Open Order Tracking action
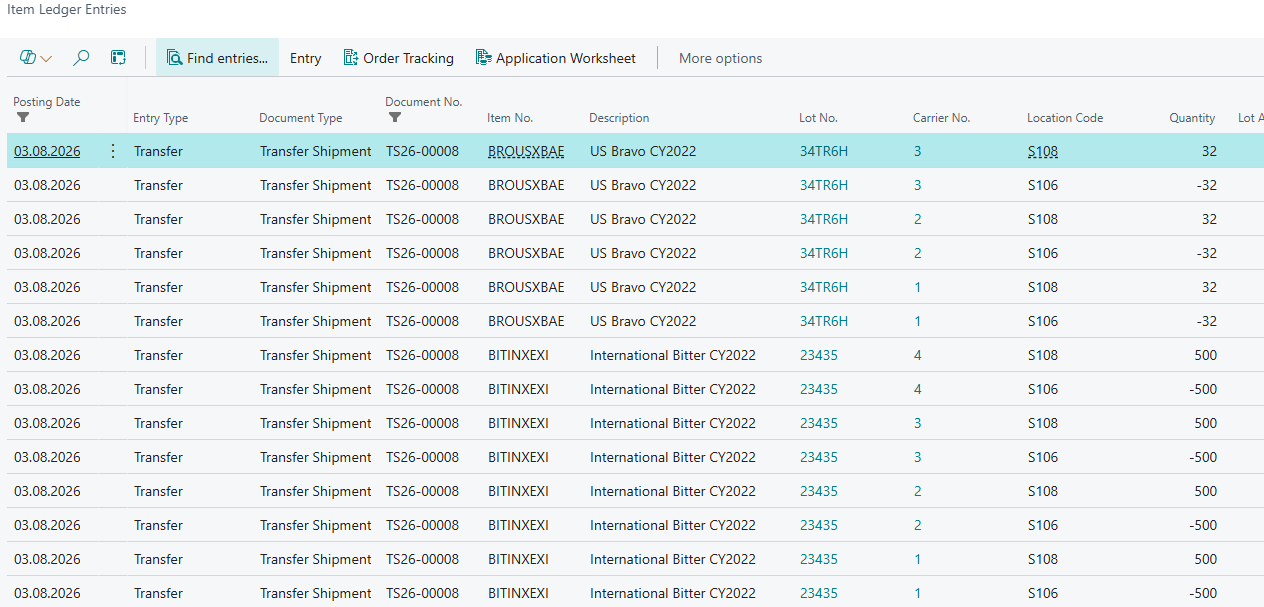Image resolution: width=1264 pixels, height=607 pixels. [x=398, y=58]
